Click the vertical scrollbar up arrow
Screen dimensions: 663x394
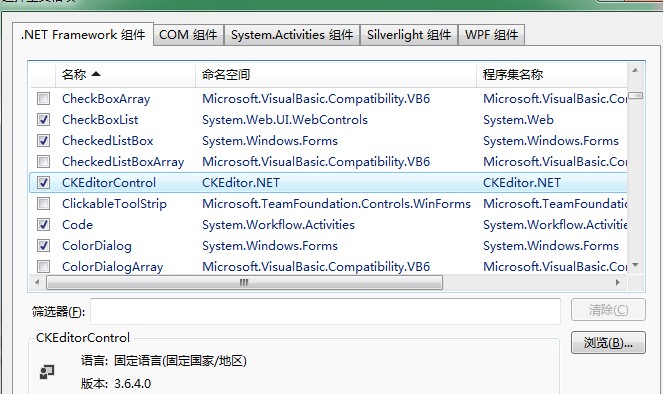635,70
